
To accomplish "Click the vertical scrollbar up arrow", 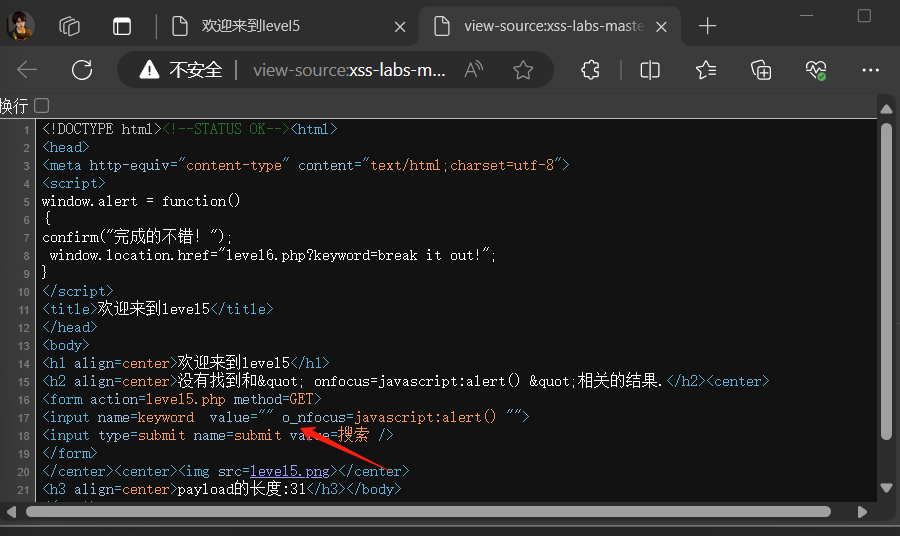I will (886, 109).
